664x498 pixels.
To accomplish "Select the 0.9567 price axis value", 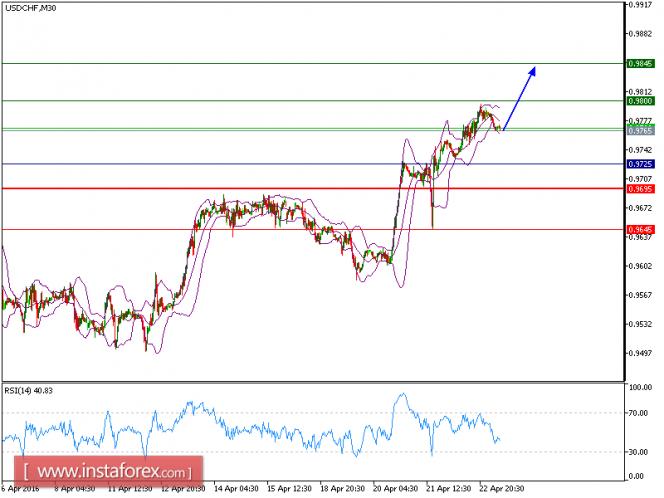I will 640,295.
